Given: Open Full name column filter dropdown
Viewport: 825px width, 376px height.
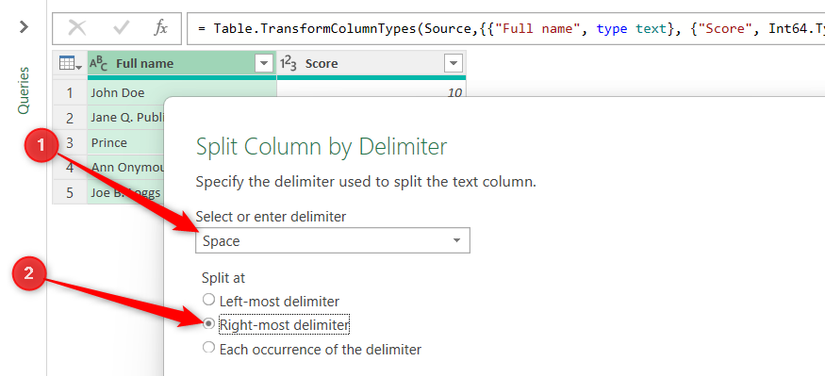Looking at the screenshot, I should click(264, 64).
